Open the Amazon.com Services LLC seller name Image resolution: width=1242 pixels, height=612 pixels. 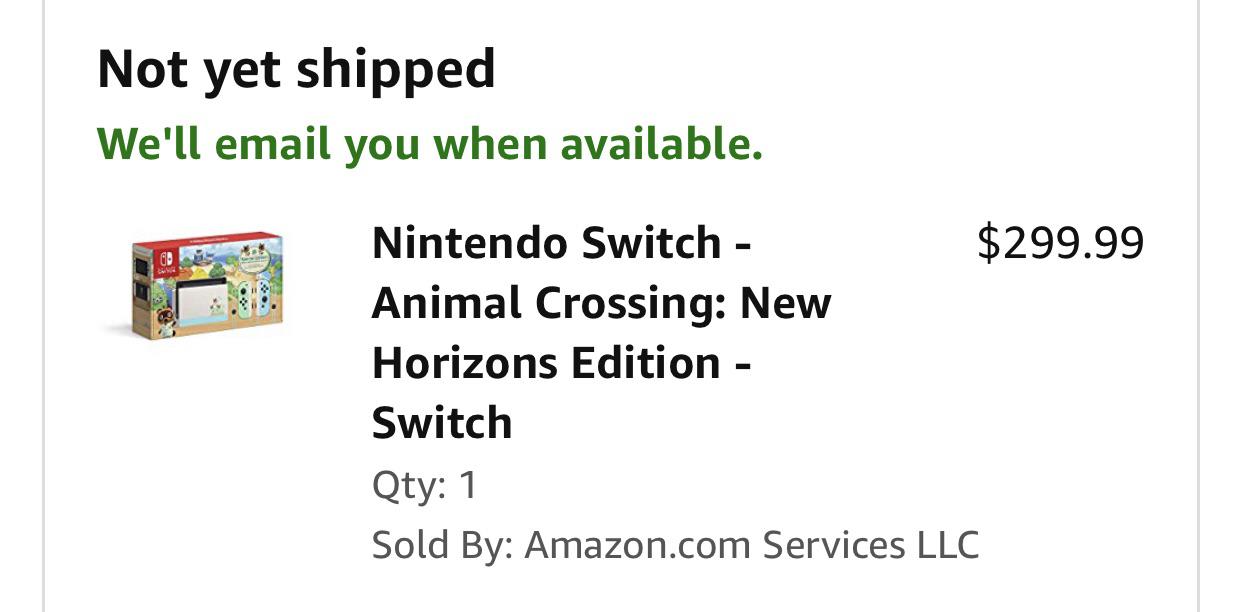(751, 546)
